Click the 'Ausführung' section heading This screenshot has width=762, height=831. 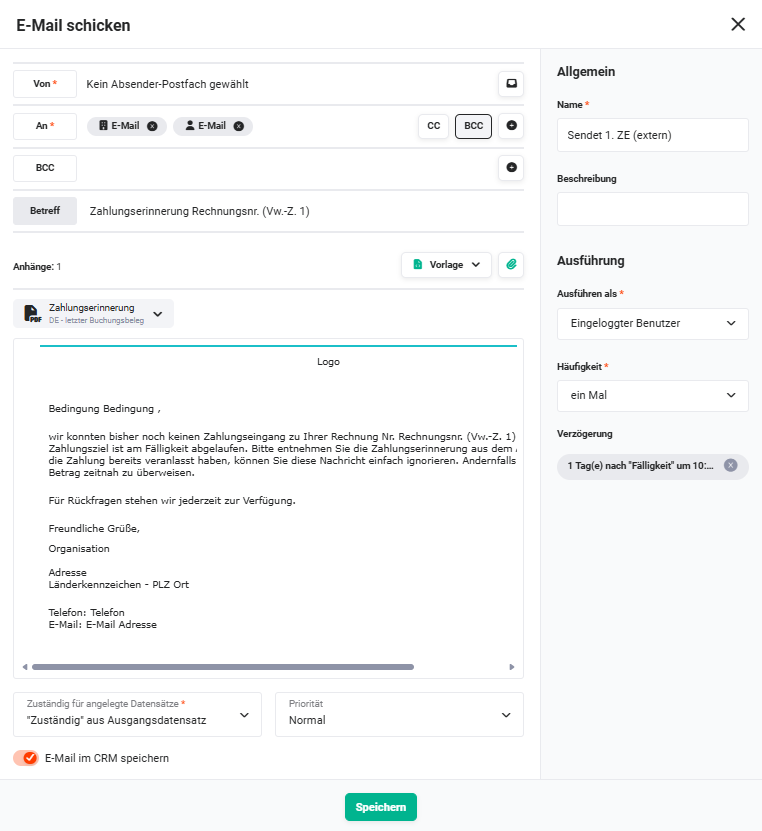tap(590, 261)
